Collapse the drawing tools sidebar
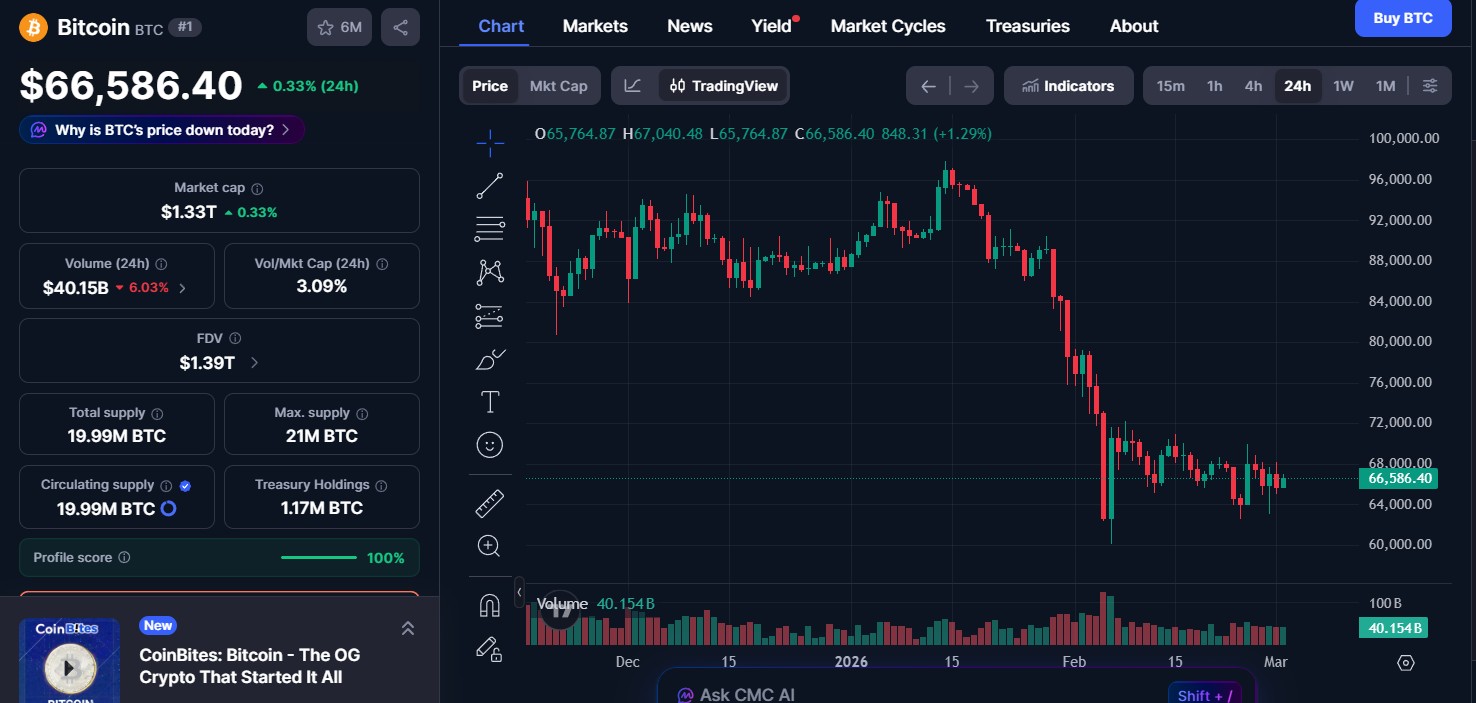 (x=520, y=592)
